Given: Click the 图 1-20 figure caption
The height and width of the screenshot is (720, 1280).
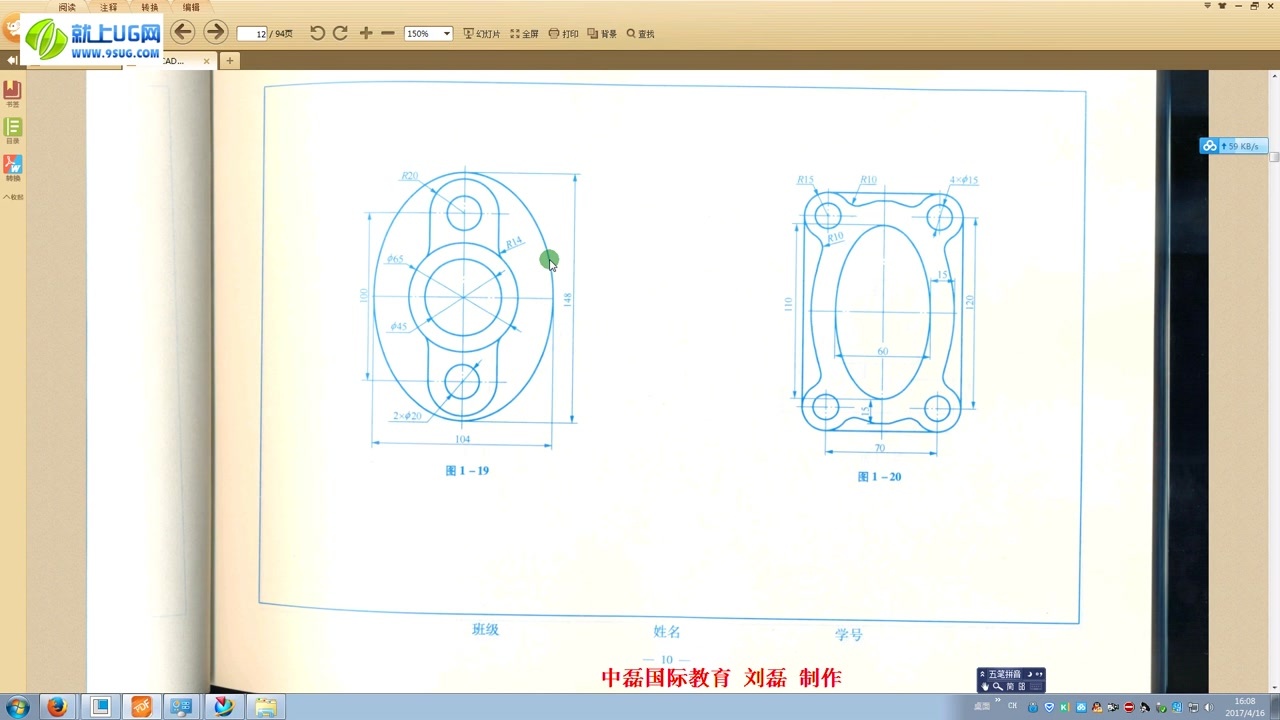Looking at the screenshot, I should tap(880, 477).
